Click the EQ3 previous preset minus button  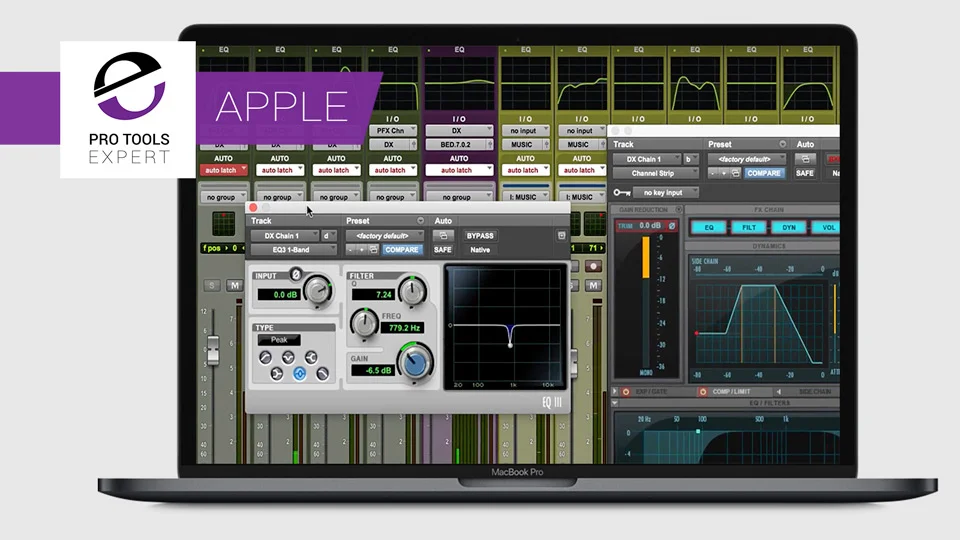[350, 250]
